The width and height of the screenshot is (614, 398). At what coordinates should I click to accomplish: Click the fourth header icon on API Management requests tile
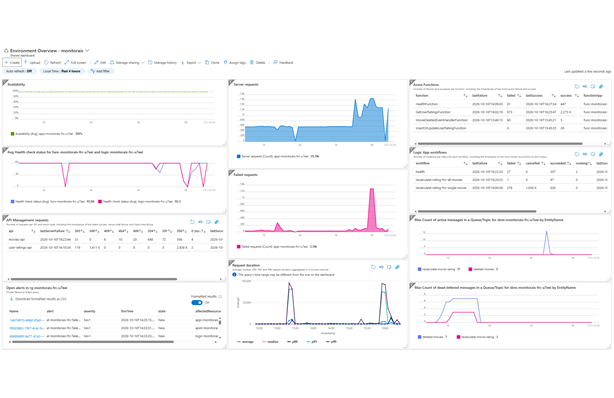pyautogui.click(x=217, y=222)
